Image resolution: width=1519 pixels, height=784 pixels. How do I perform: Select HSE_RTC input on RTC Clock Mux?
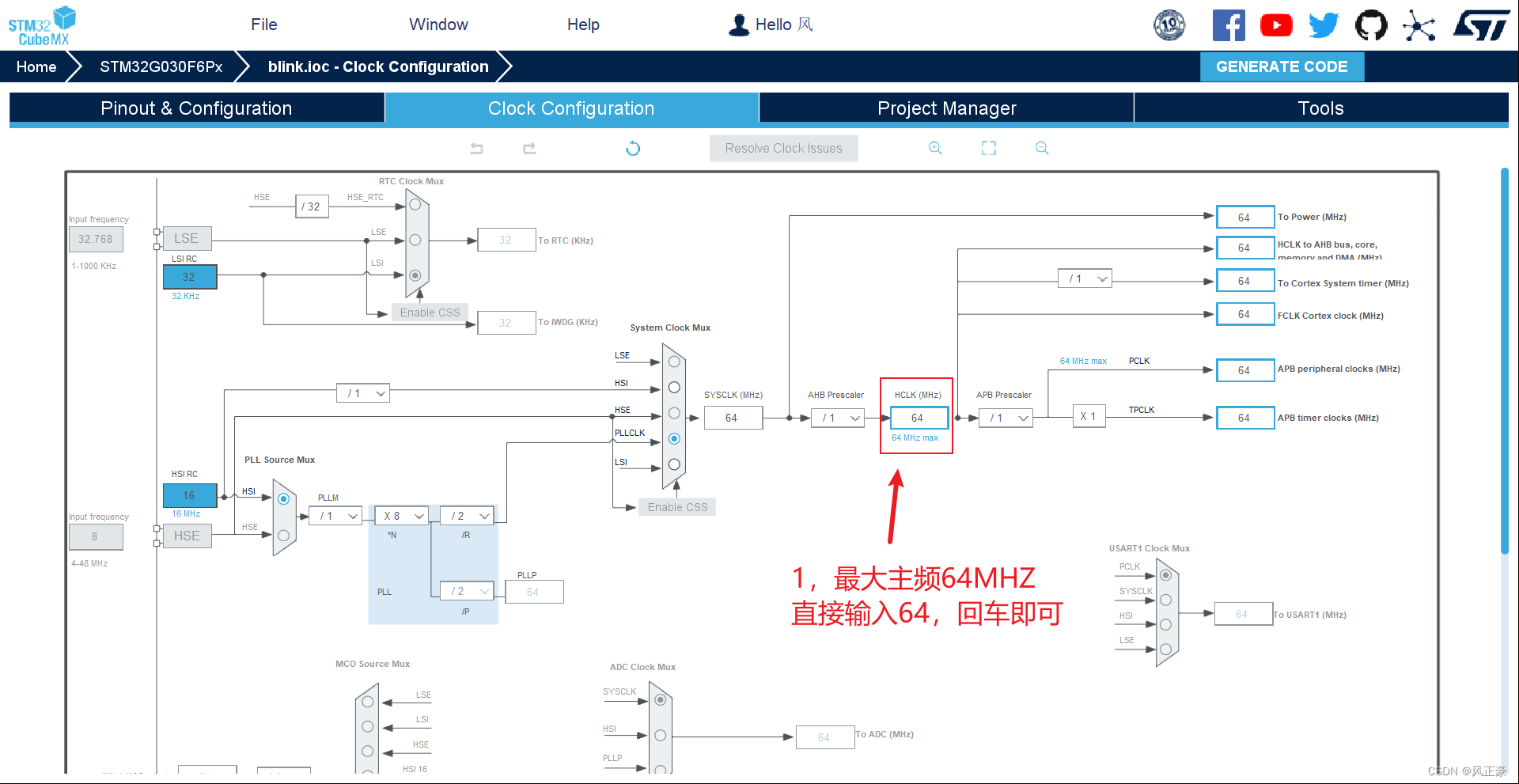click(x=415, y=205)
